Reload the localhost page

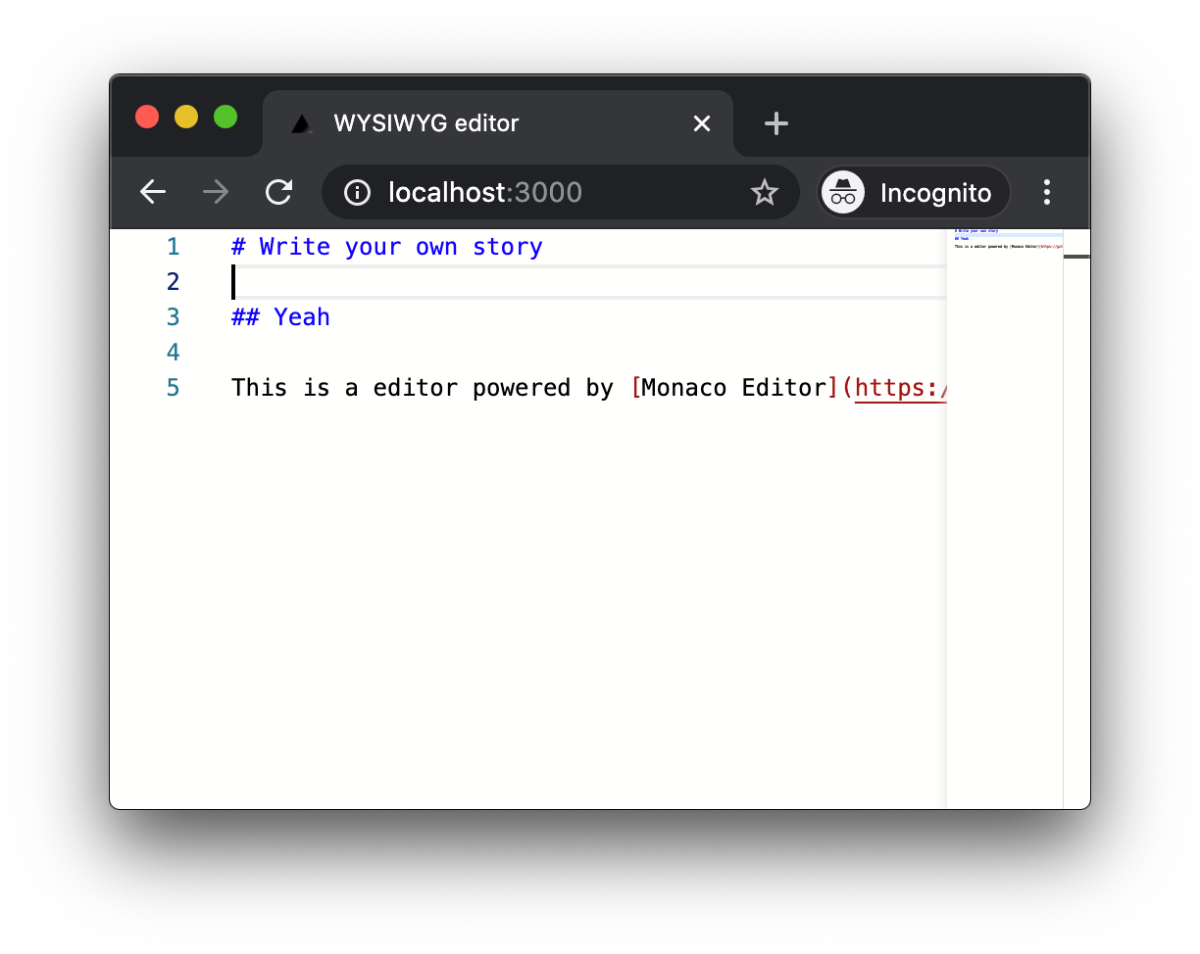click(278, 192)
